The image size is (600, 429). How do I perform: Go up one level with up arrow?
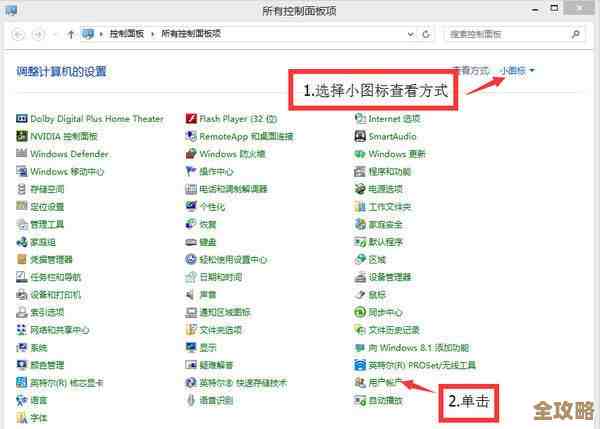(x=71, y=34)
